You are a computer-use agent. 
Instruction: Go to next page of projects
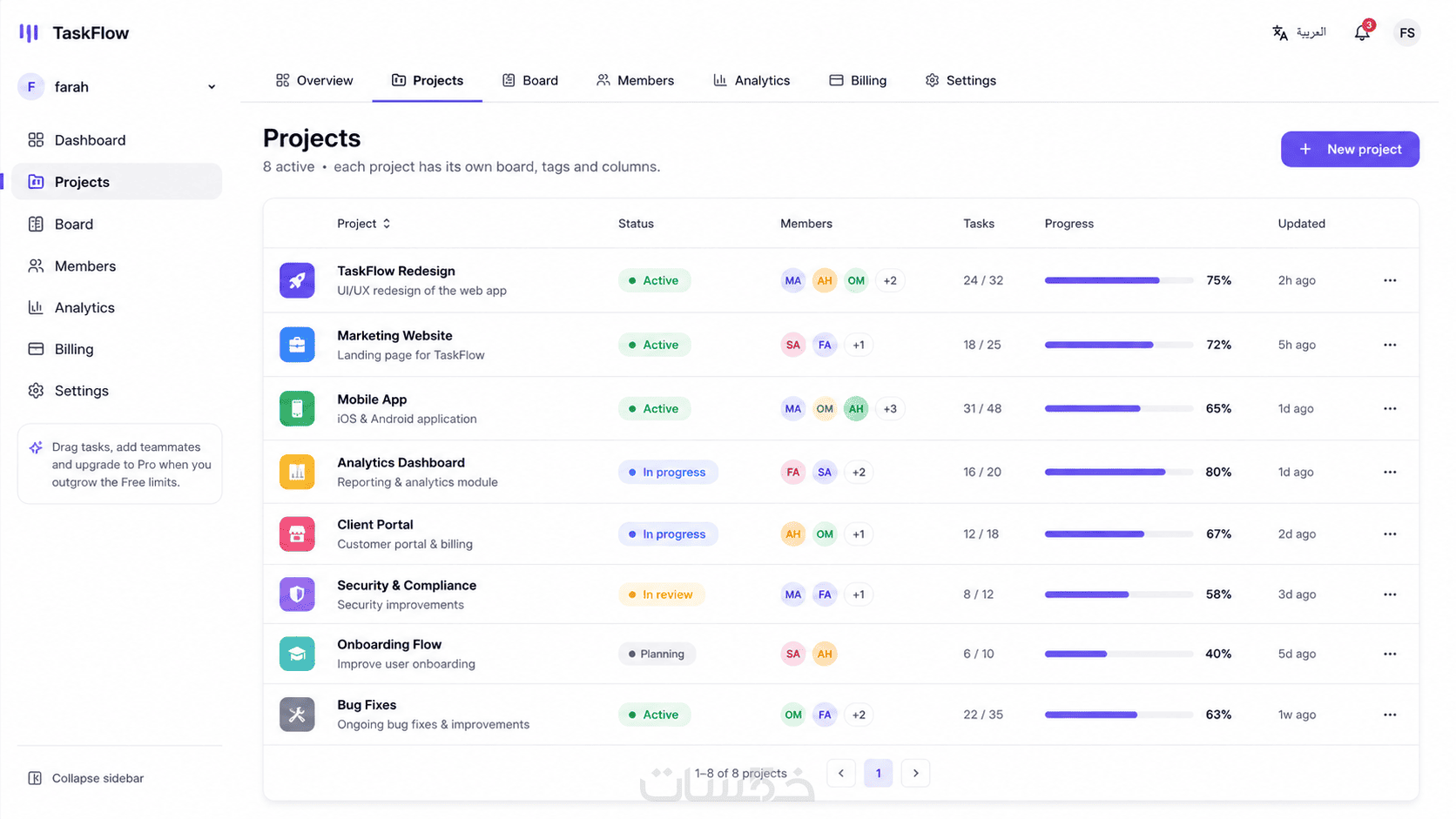pyautogui.click(x=915, y=773)
